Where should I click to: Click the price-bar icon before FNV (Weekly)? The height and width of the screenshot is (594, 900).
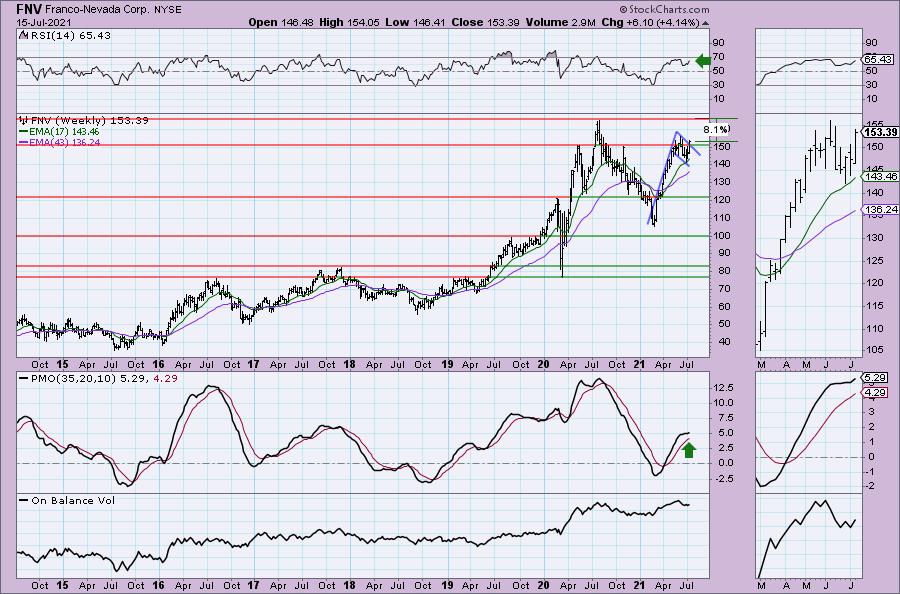(x=24, y=121)
